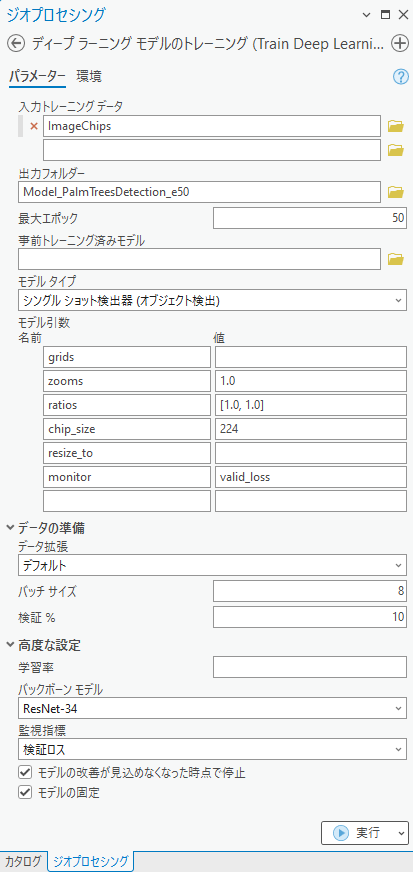Browse folder icon beside ImageChips field

395,127
